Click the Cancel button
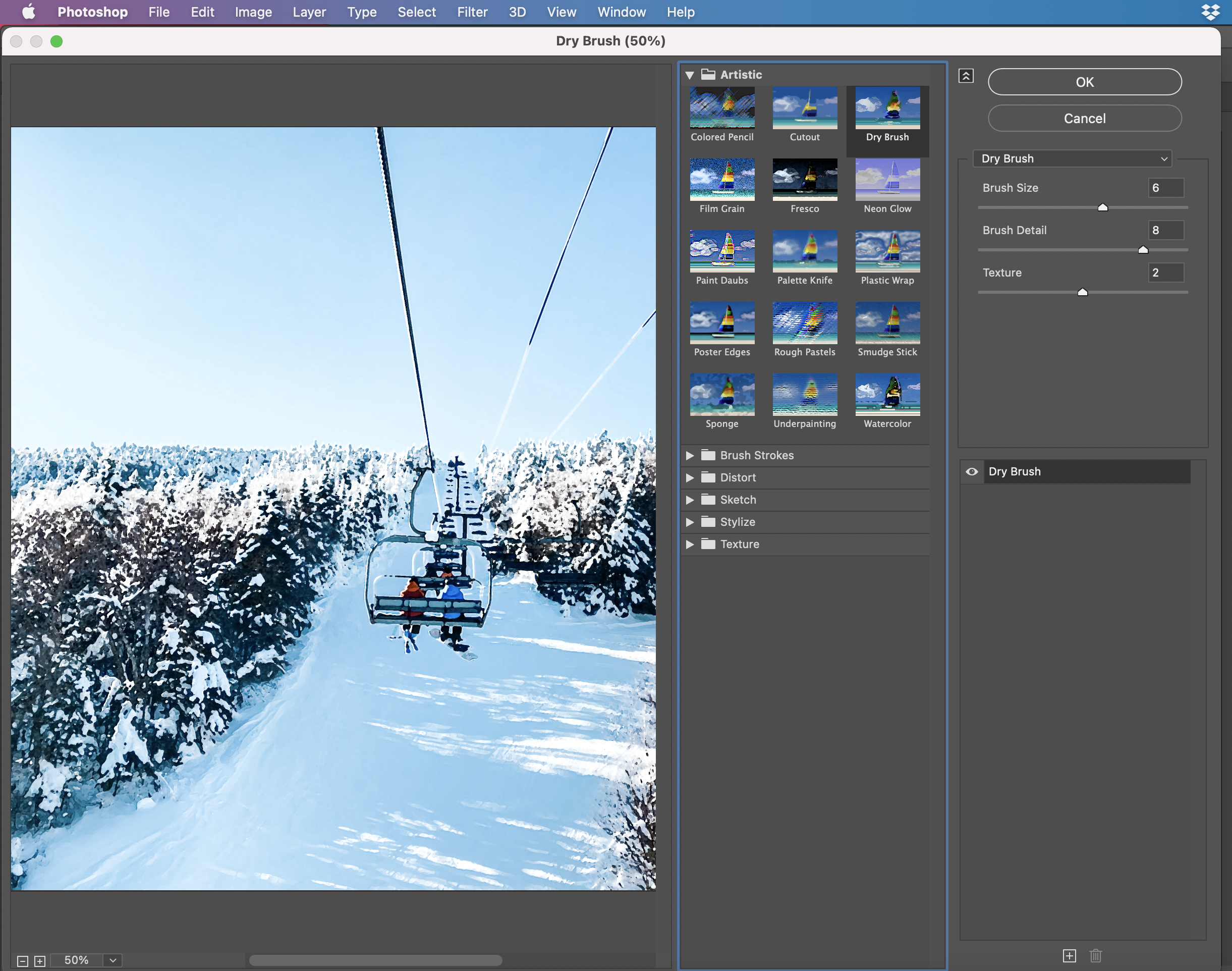This screenshot has height=971, width=1232. (x=1084, y=118)
